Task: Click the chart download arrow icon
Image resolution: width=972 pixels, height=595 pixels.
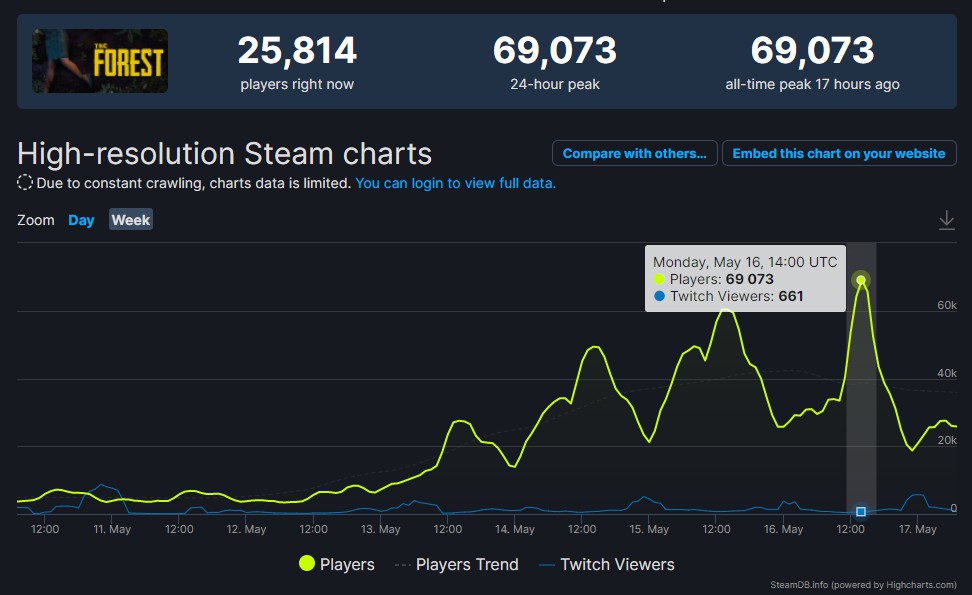Action: [x=947, y=220]
